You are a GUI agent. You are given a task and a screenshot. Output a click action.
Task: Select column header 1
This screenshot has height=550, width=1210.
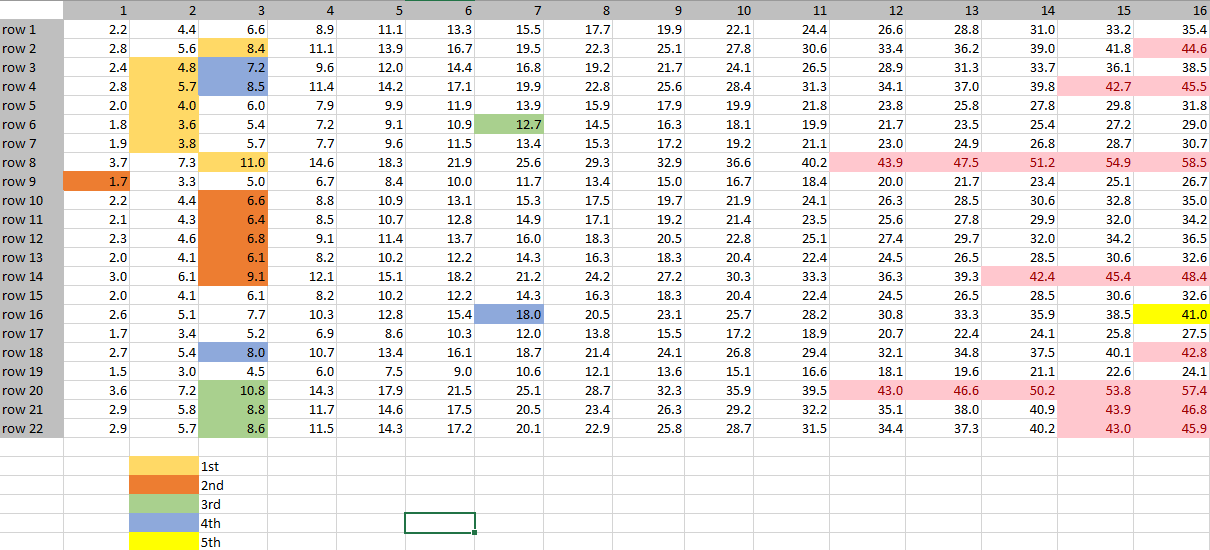pyautogui.click(x=97, y=10)
